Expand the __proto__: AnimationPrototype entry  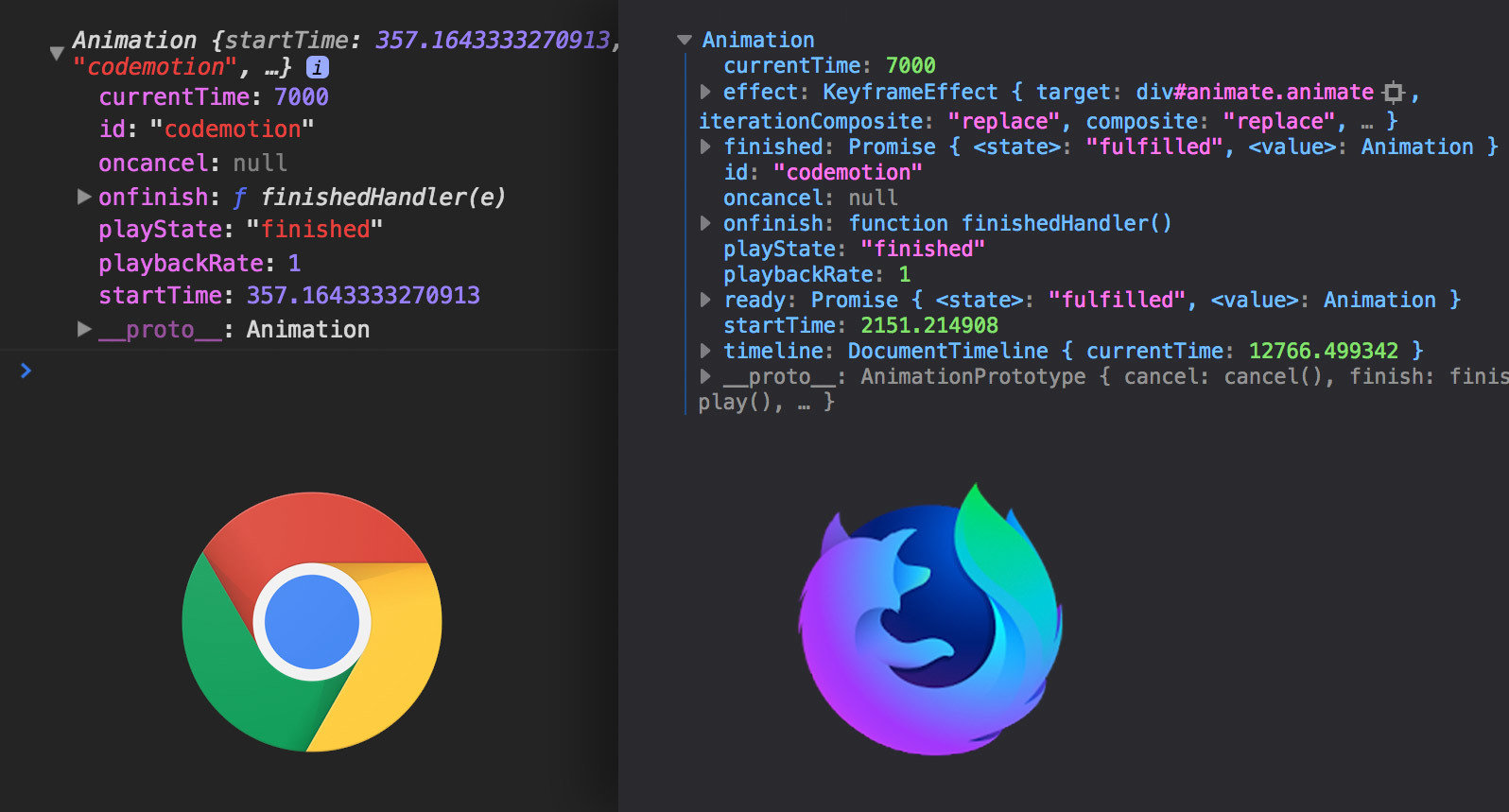[x=705, y=376]
